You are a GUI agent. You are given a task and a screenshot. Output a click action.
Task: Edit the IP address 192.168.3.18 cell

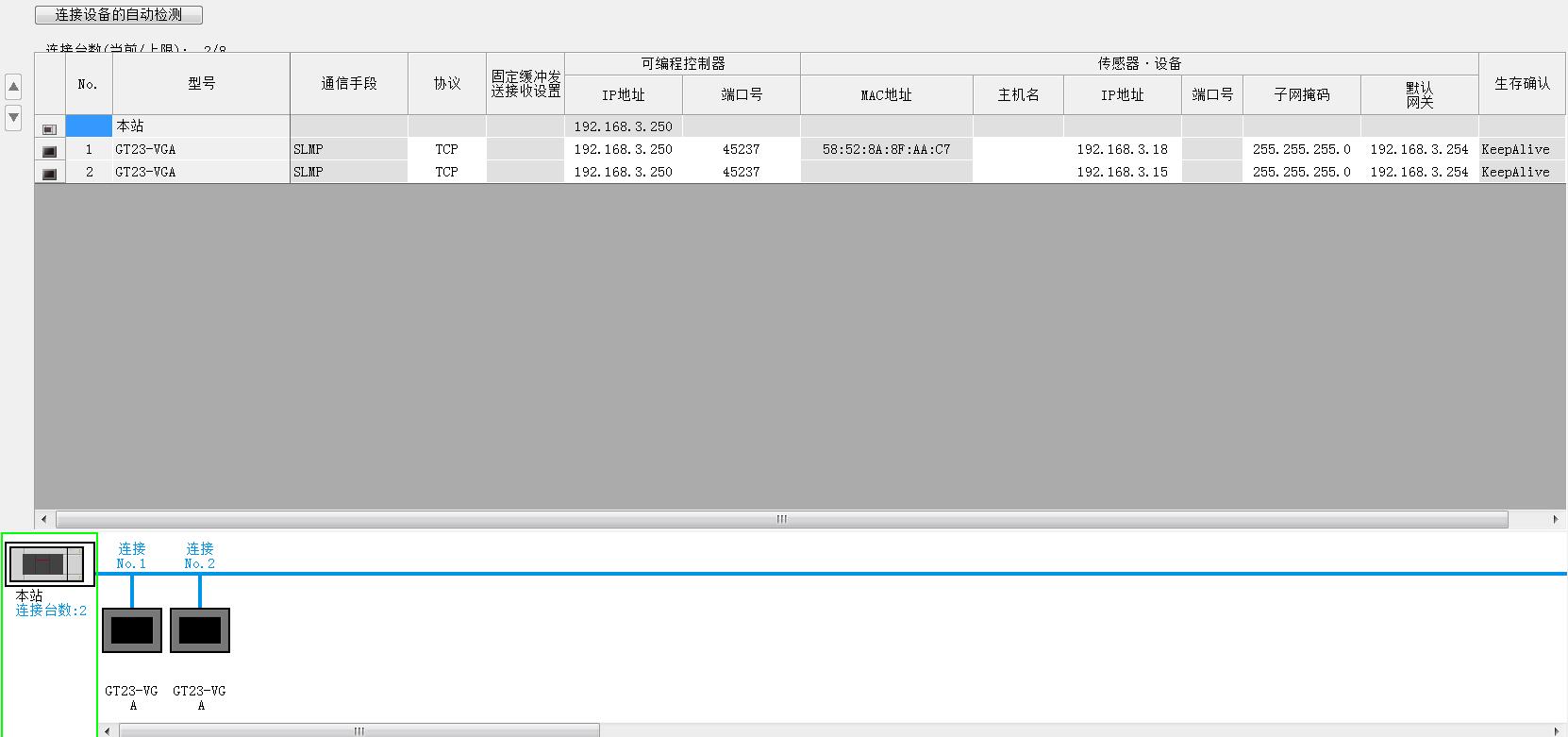pos(1122,149)
